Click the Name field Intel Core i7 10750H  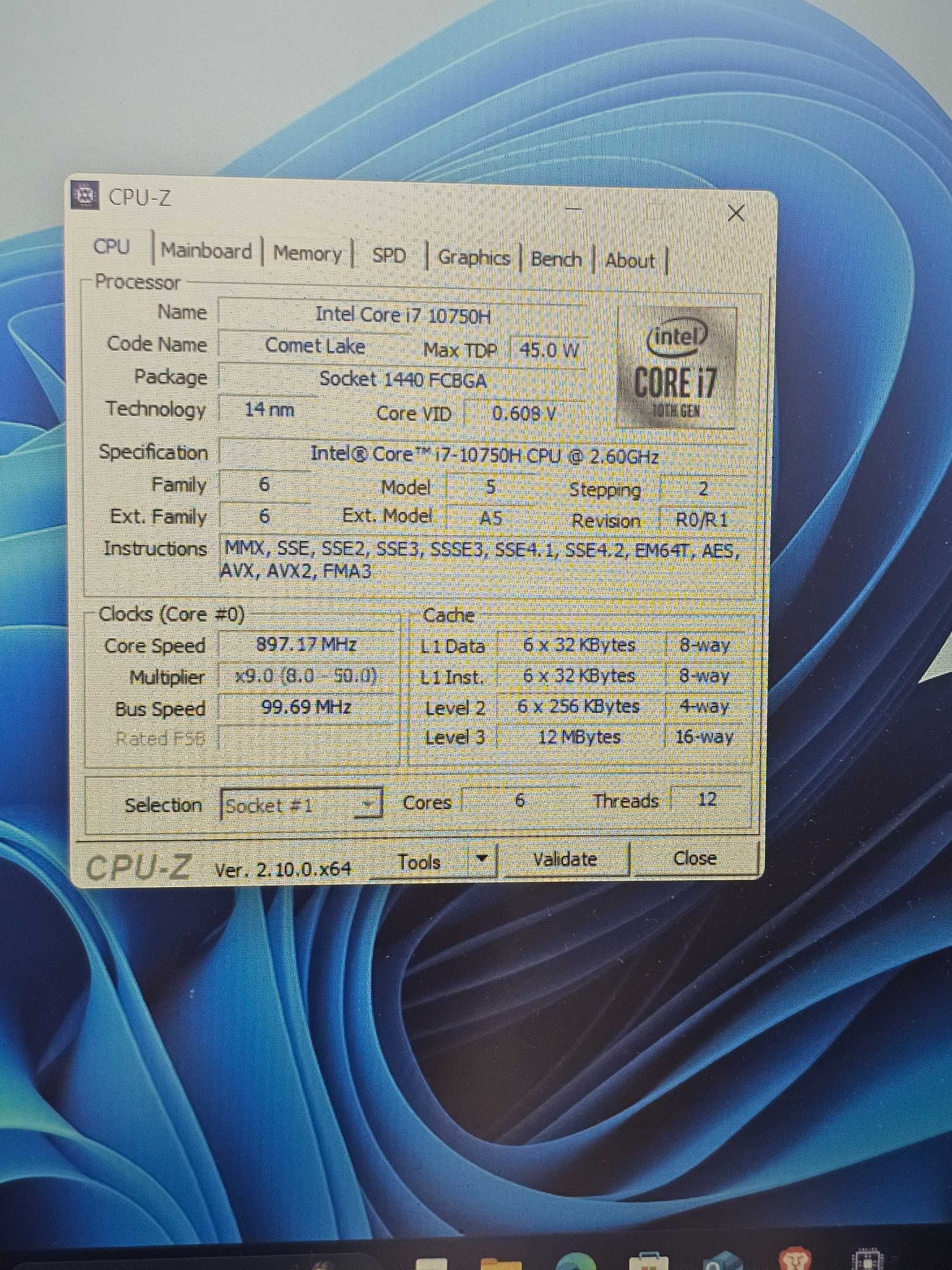pos(403,315)
